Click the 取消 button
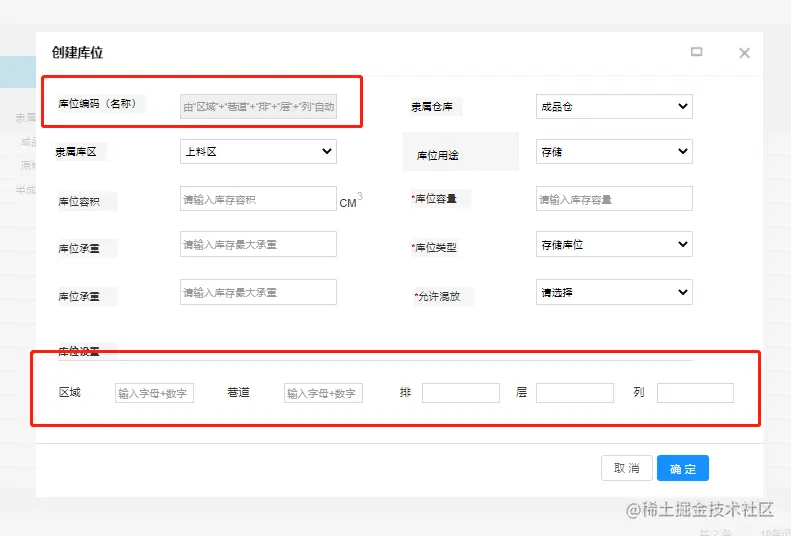This screenshot has height=536, width=791. [x=627, y=468]
